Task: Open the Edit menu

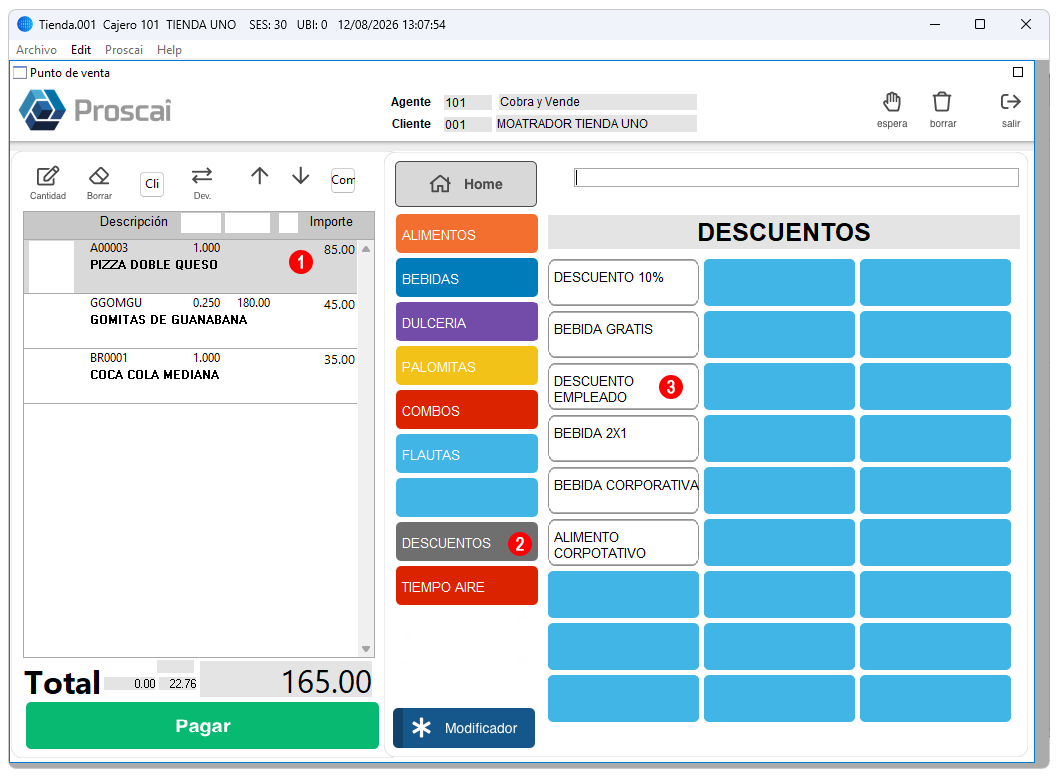Action: tap(81, 50)
